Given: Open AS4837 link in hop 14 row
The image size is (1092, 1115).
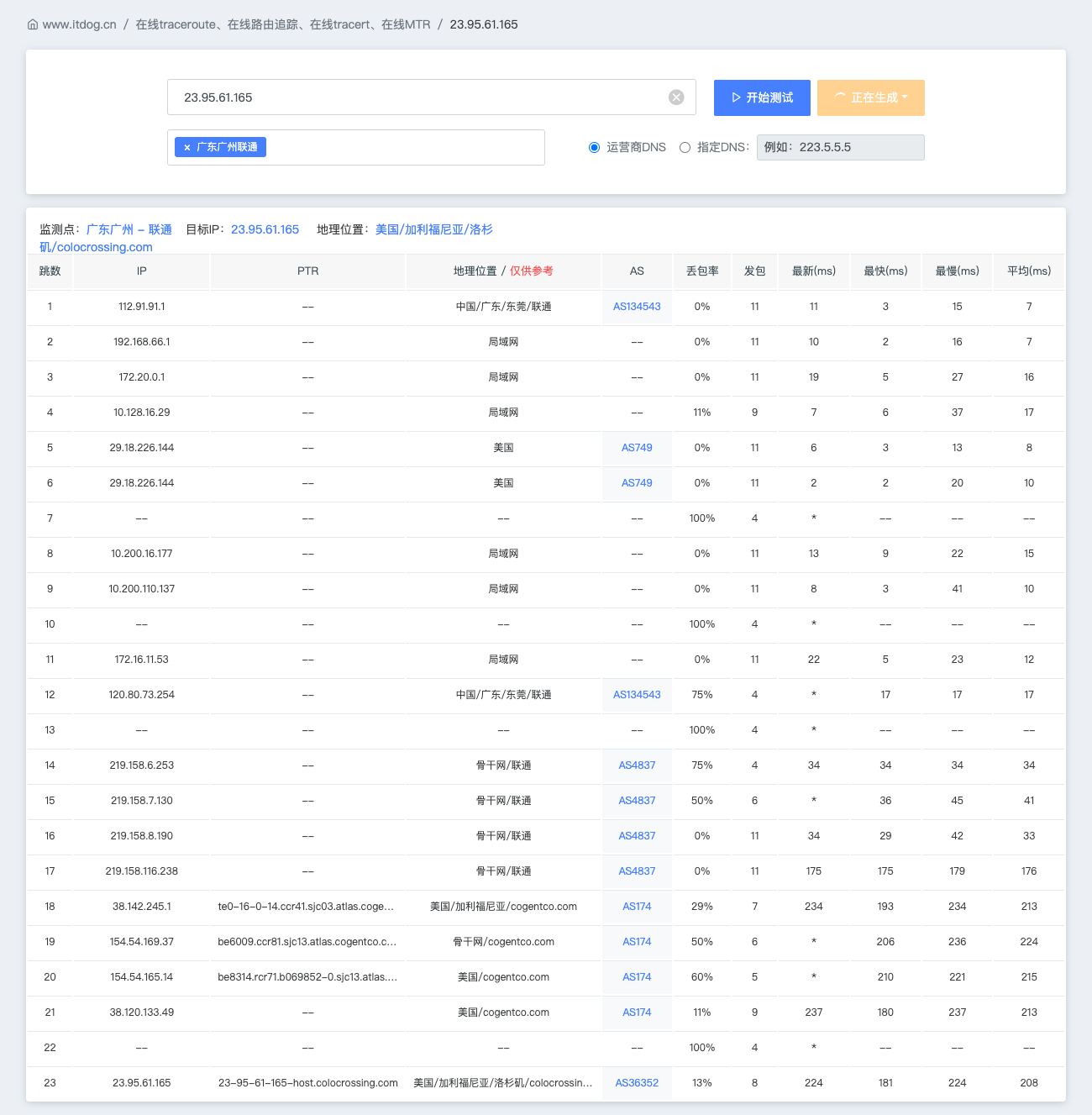Looking at the screenshot, I should coord(637,765).
